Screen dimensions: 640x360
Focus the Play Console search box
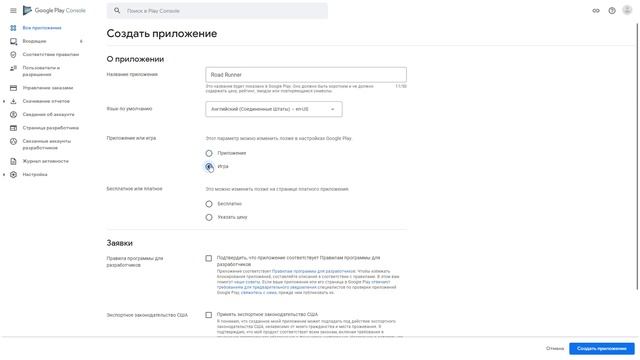click(x=217, y=11)
